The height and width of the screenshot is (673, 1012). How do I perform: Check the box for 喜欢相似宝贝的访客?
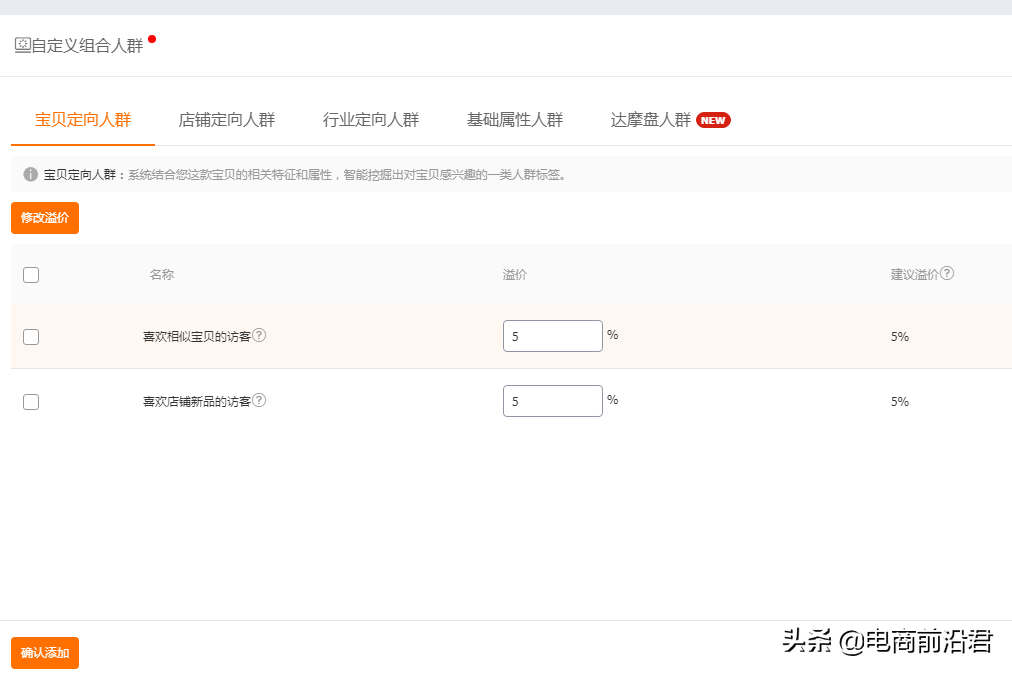(31, 337)
